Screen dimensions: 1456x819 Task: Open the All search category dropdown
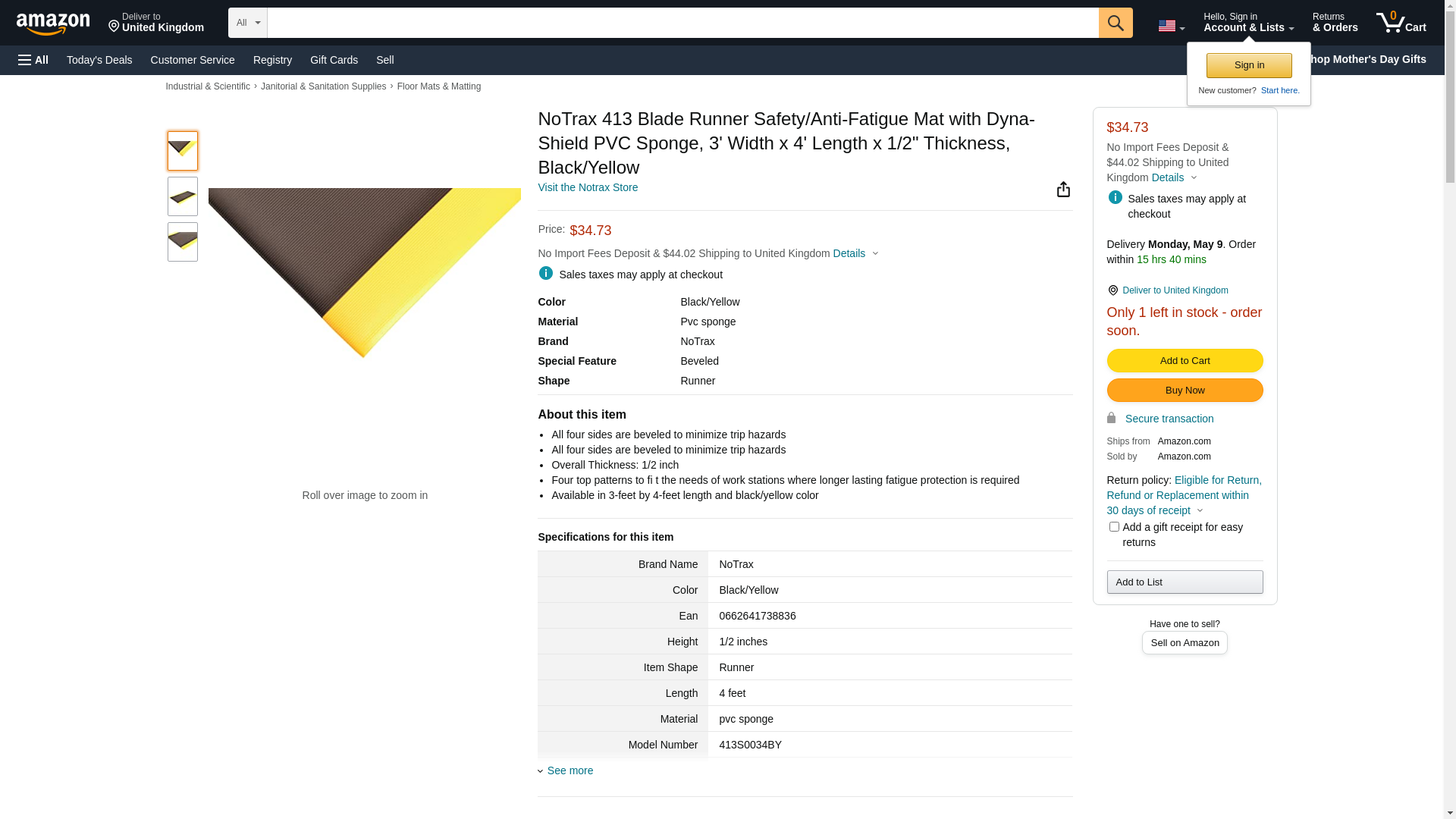(x=247, y=23)
